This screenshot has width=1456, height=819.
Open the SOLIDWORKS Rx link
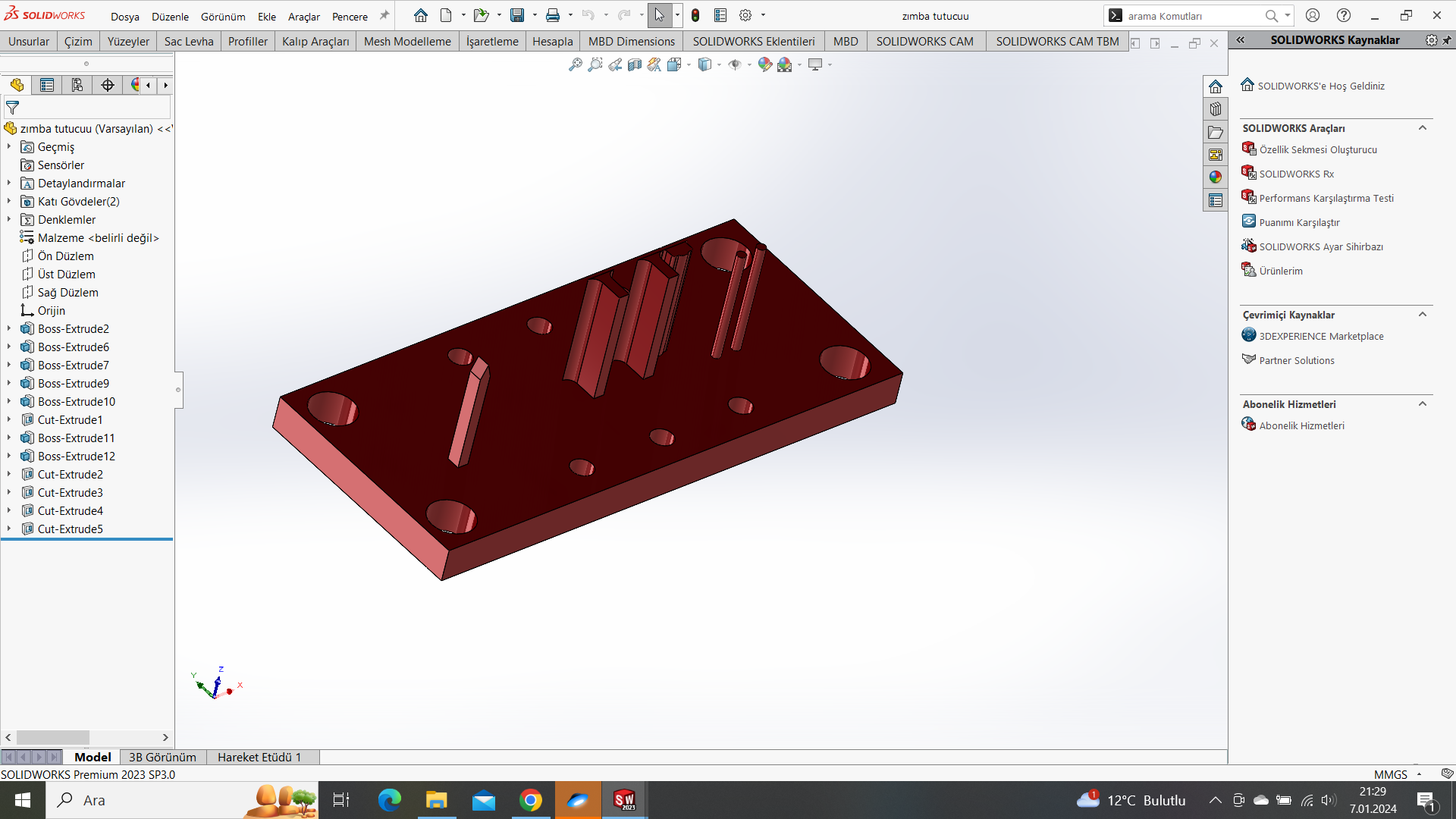(x=1296, y=174)
